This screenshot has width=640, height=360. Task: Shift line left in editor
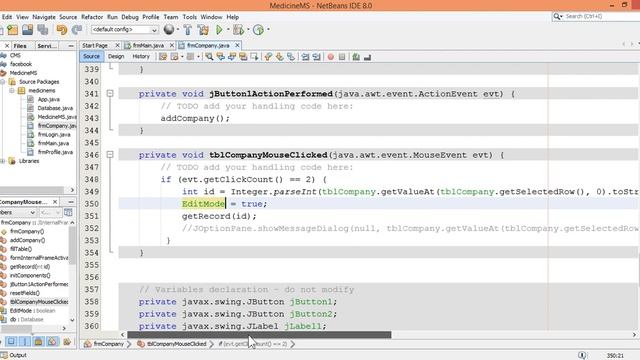coord(305,57)
